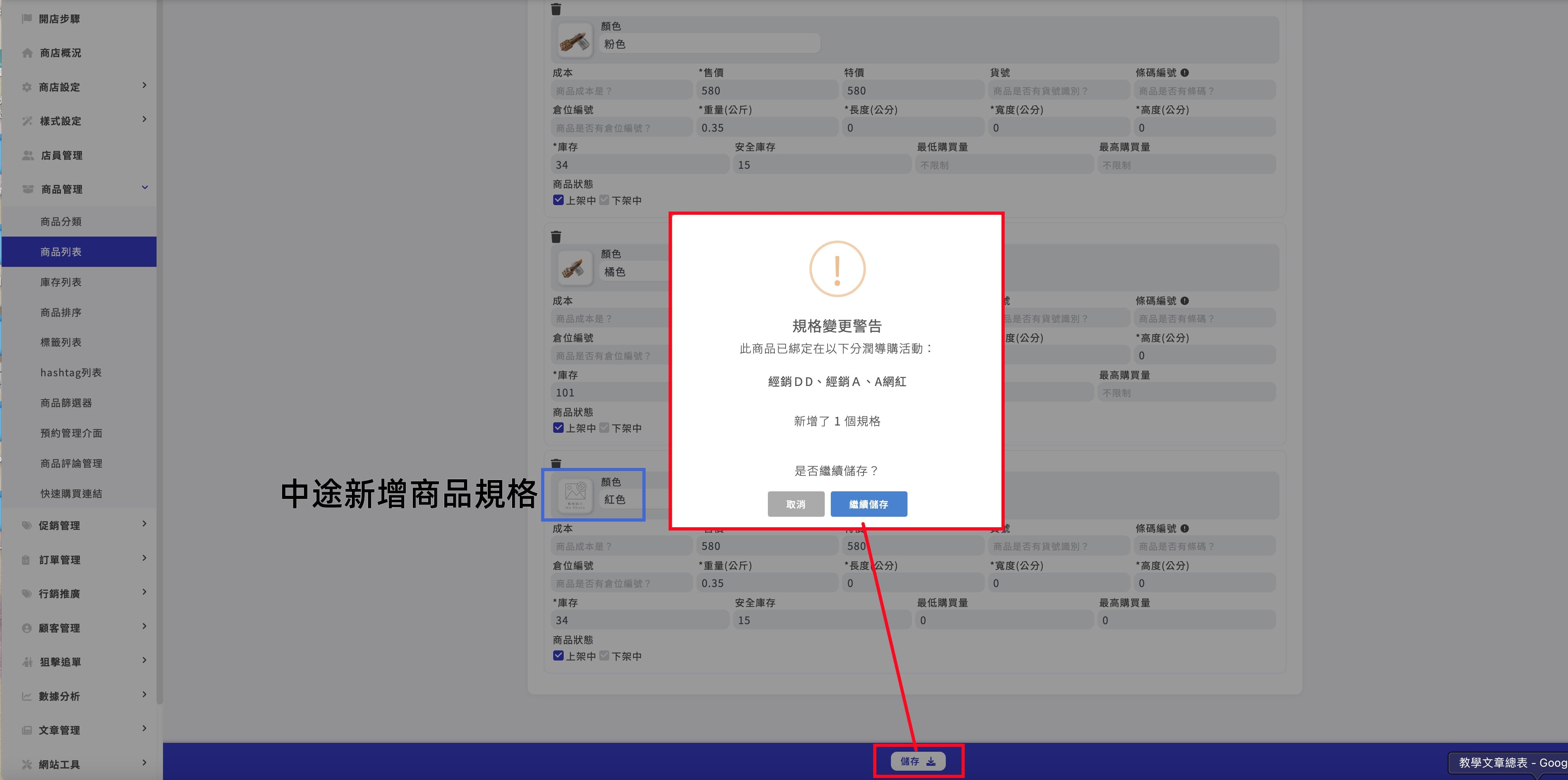The height and width of the screenshot is (780, 1568).
Task: Open 庫存列表 in the sidebar submenu
Action: coord(79,282)
